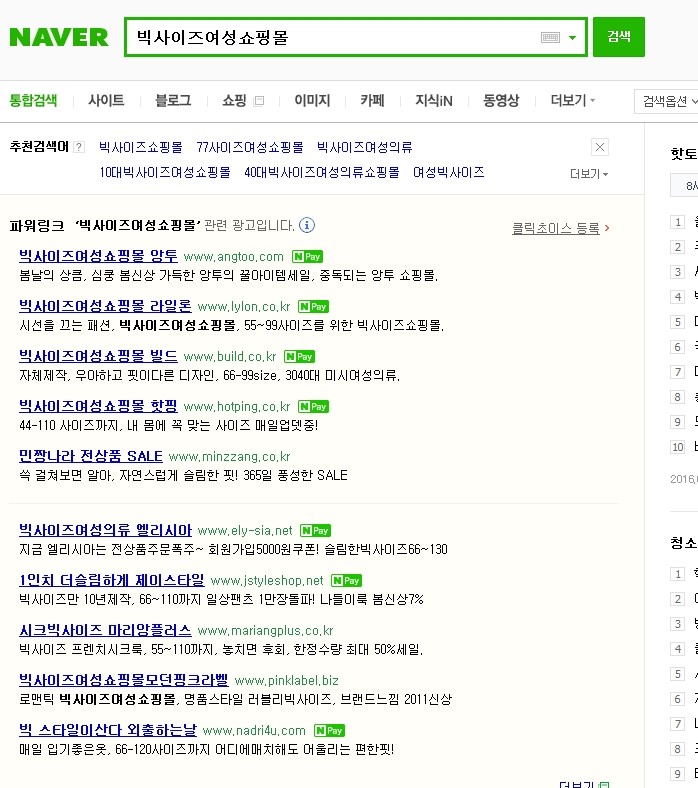Expand 더보기 in recommended keywords
Viewport: 698px width, 788px height.
click(x=588, y=174)
